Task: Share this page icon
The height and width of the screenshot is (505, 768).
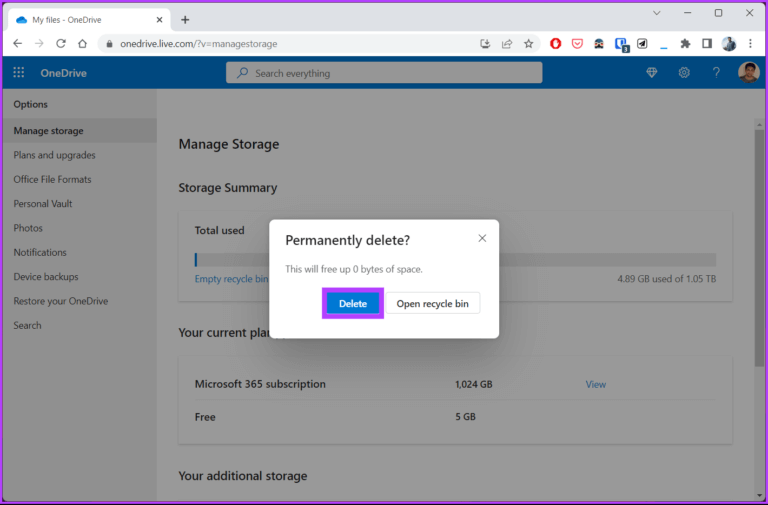Action: point(507,44)
